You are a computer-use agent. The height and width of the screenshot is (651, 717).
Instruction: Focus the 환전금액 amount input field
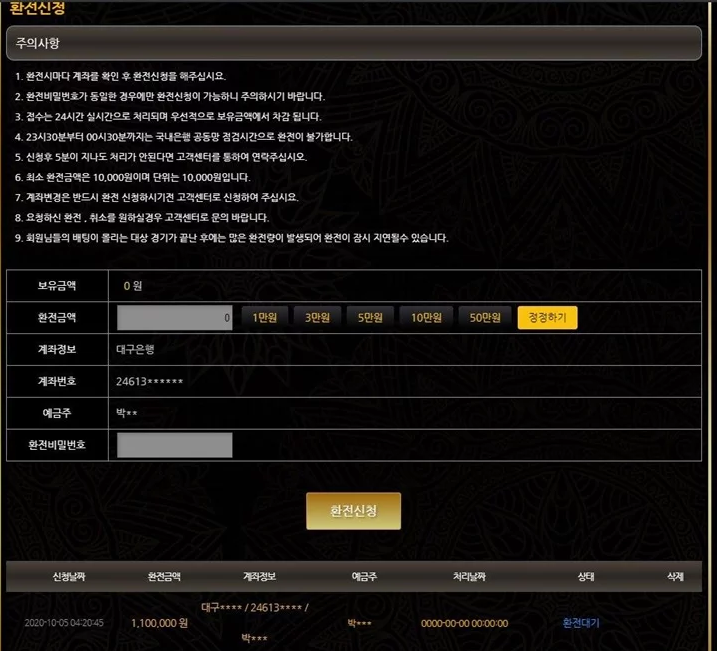click(x=175, y=318)
